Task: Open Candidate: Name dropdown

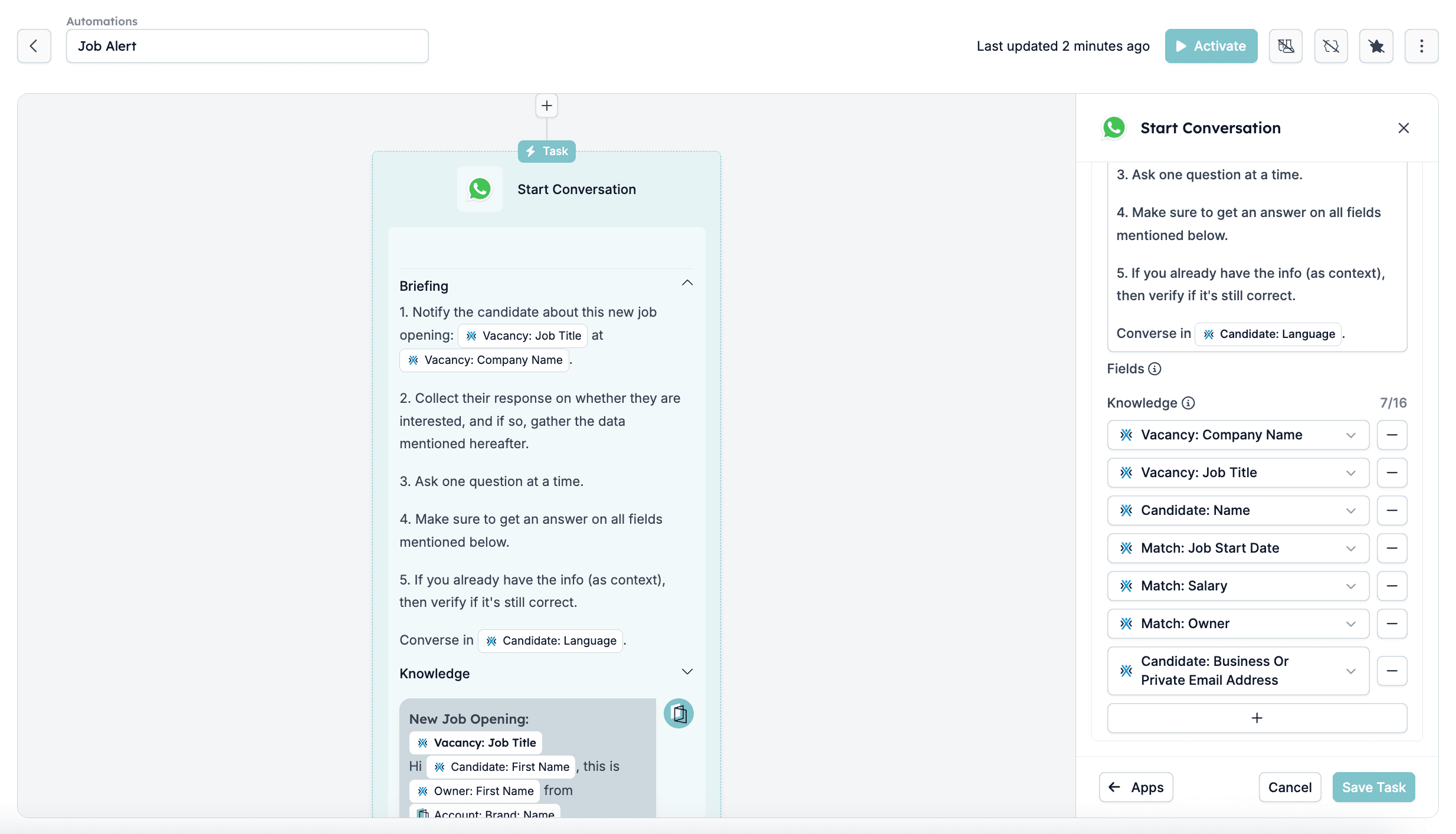Action: 1238,510
